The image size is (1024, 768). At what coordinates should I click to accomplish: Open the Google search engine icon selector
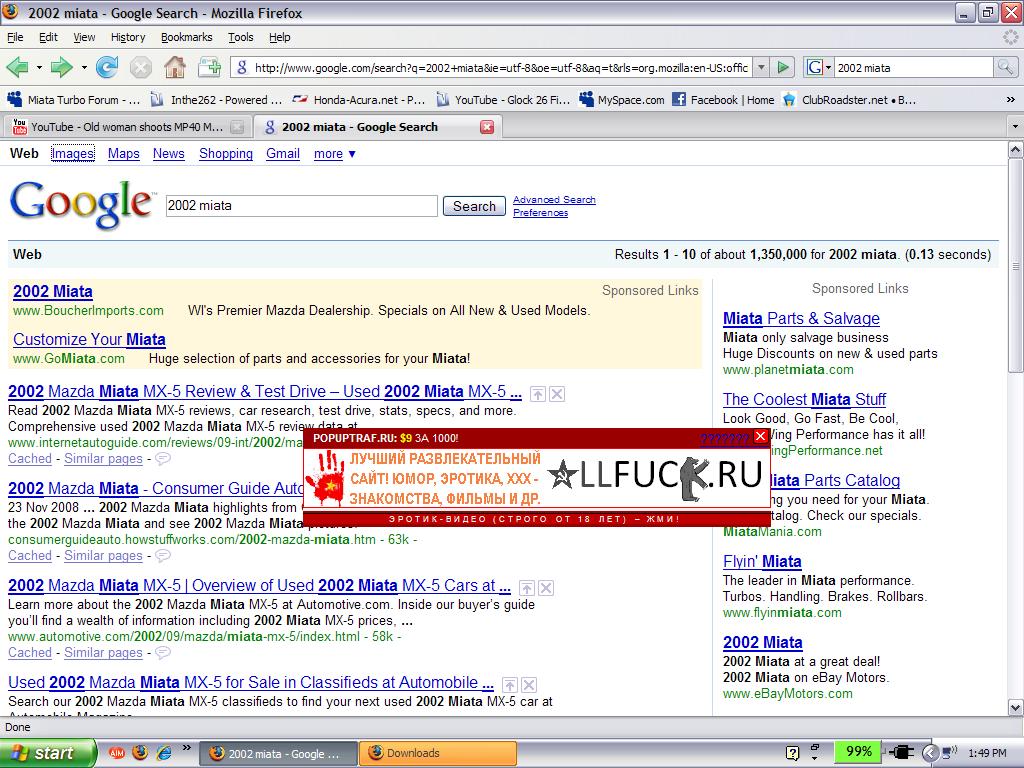pyautogui.click(x=819, y=67)
